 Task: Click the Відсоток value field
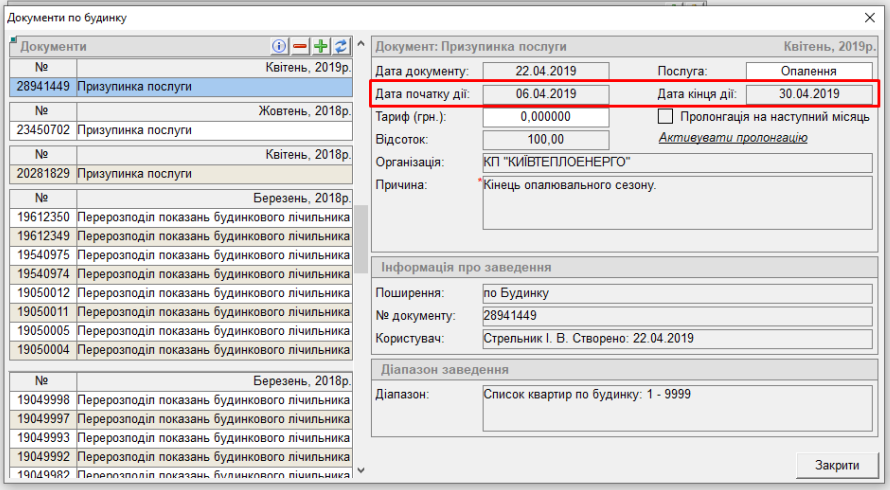click(x=546, y=139)
